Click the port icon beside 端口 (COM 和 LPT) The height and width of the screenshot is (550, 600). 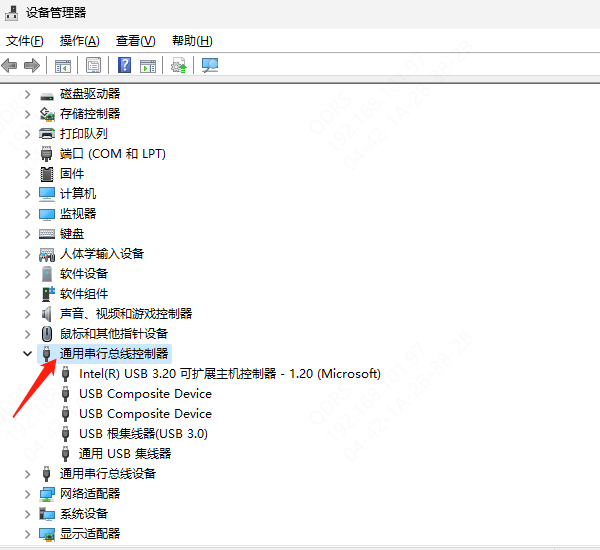point(47,153)
